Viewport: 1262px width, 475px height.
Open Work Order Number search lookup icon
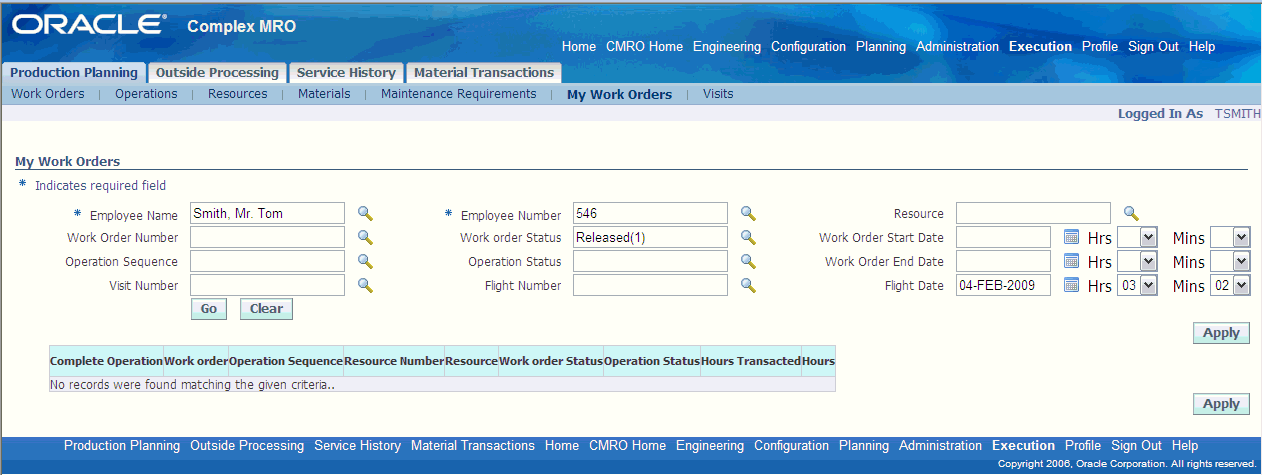tap(365, 237)
